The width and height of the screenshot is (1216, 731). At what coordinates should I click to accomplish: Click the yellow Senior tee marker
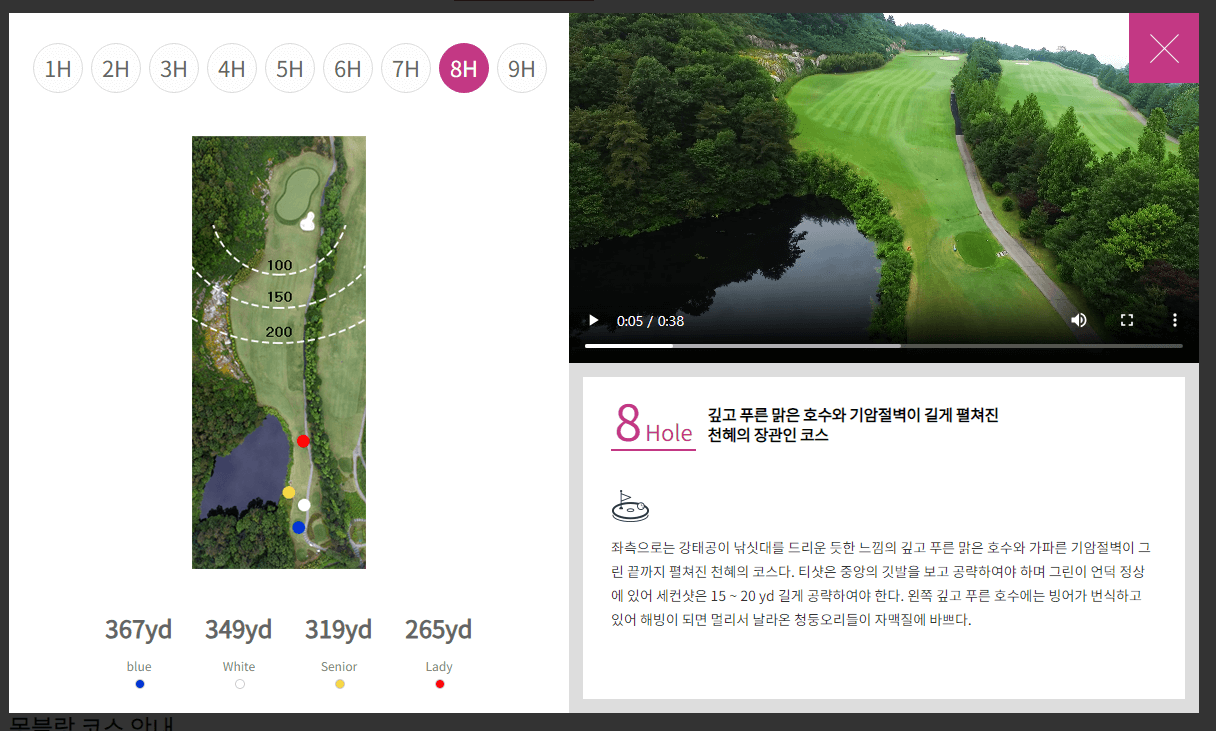click(x=288, y=491)
